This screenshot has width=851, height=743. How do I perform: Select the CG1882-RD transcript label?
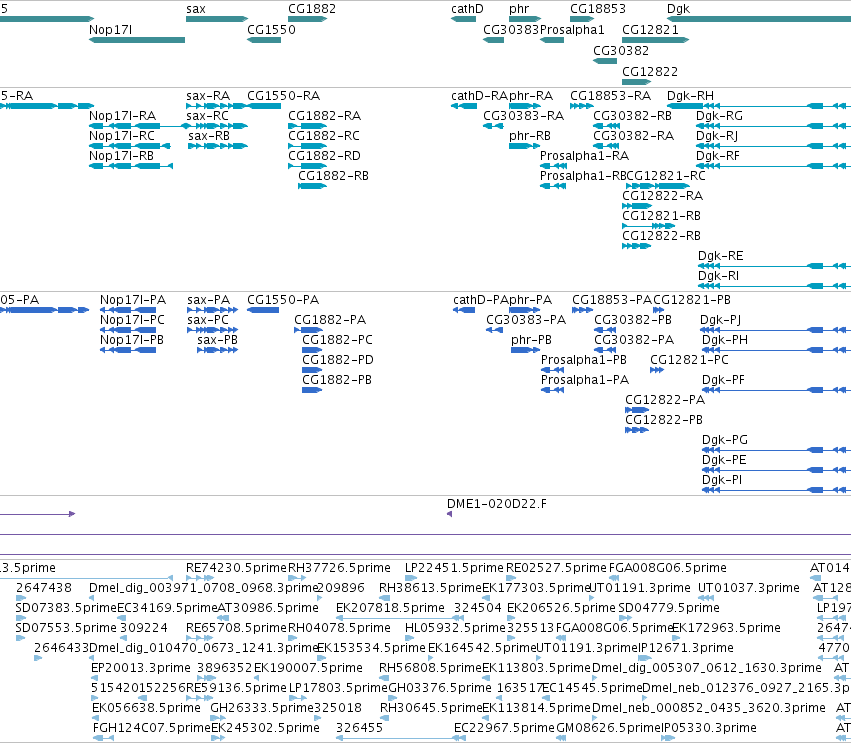[325, 156]
